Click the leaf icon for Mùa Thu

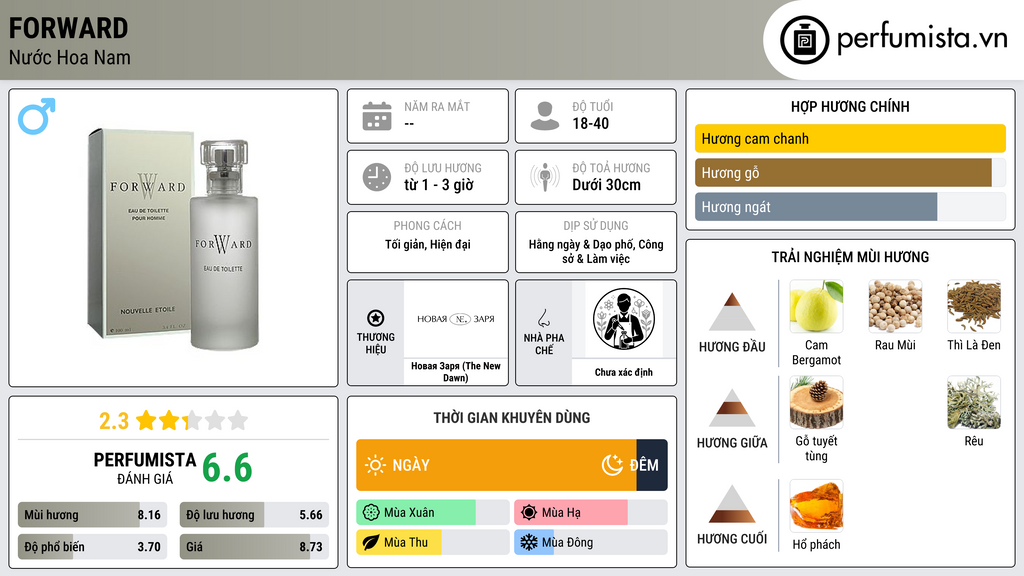click(371, 542)
